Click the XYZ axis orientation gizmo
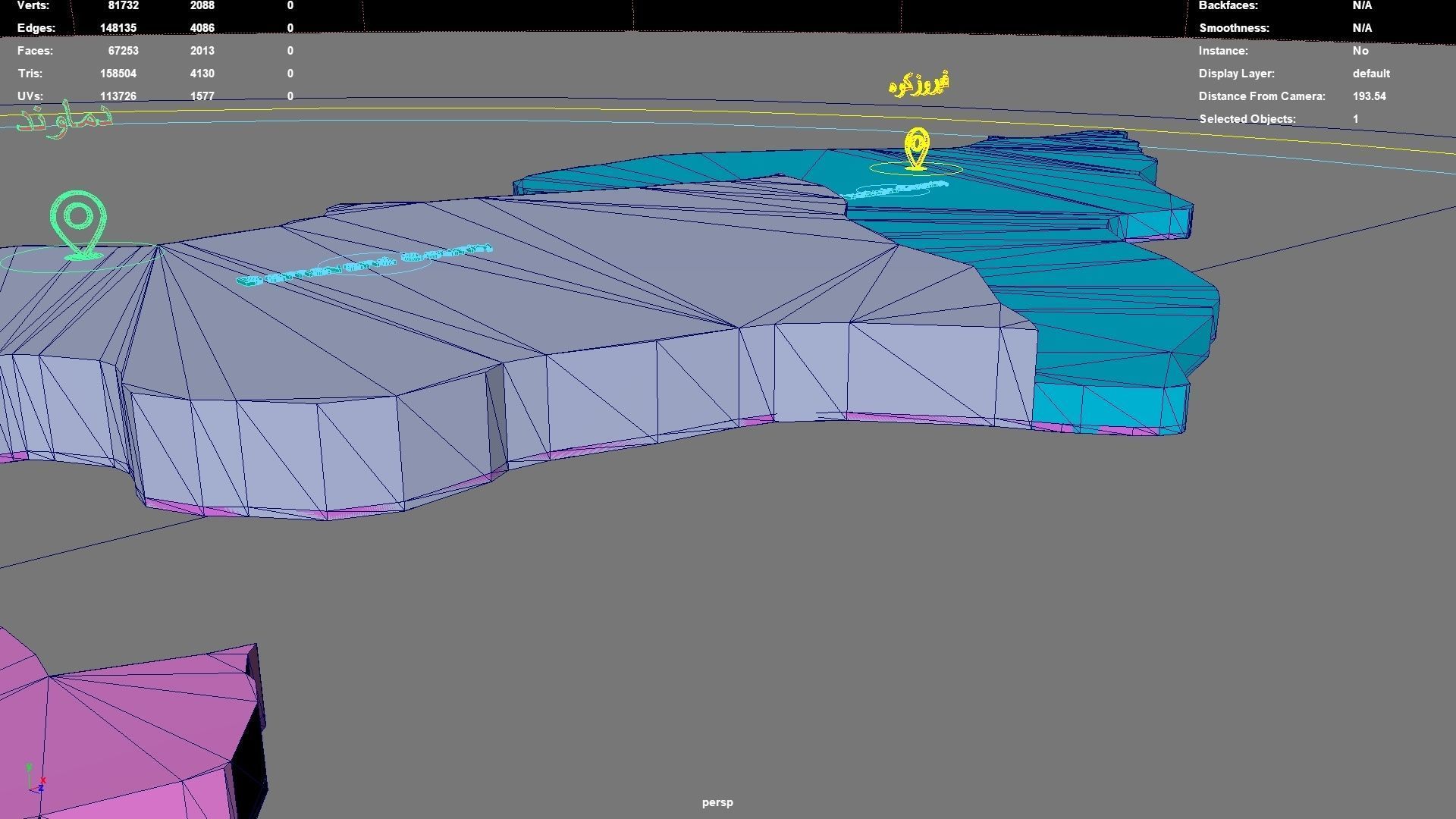The image size is (1456, 819). [36, 780]
